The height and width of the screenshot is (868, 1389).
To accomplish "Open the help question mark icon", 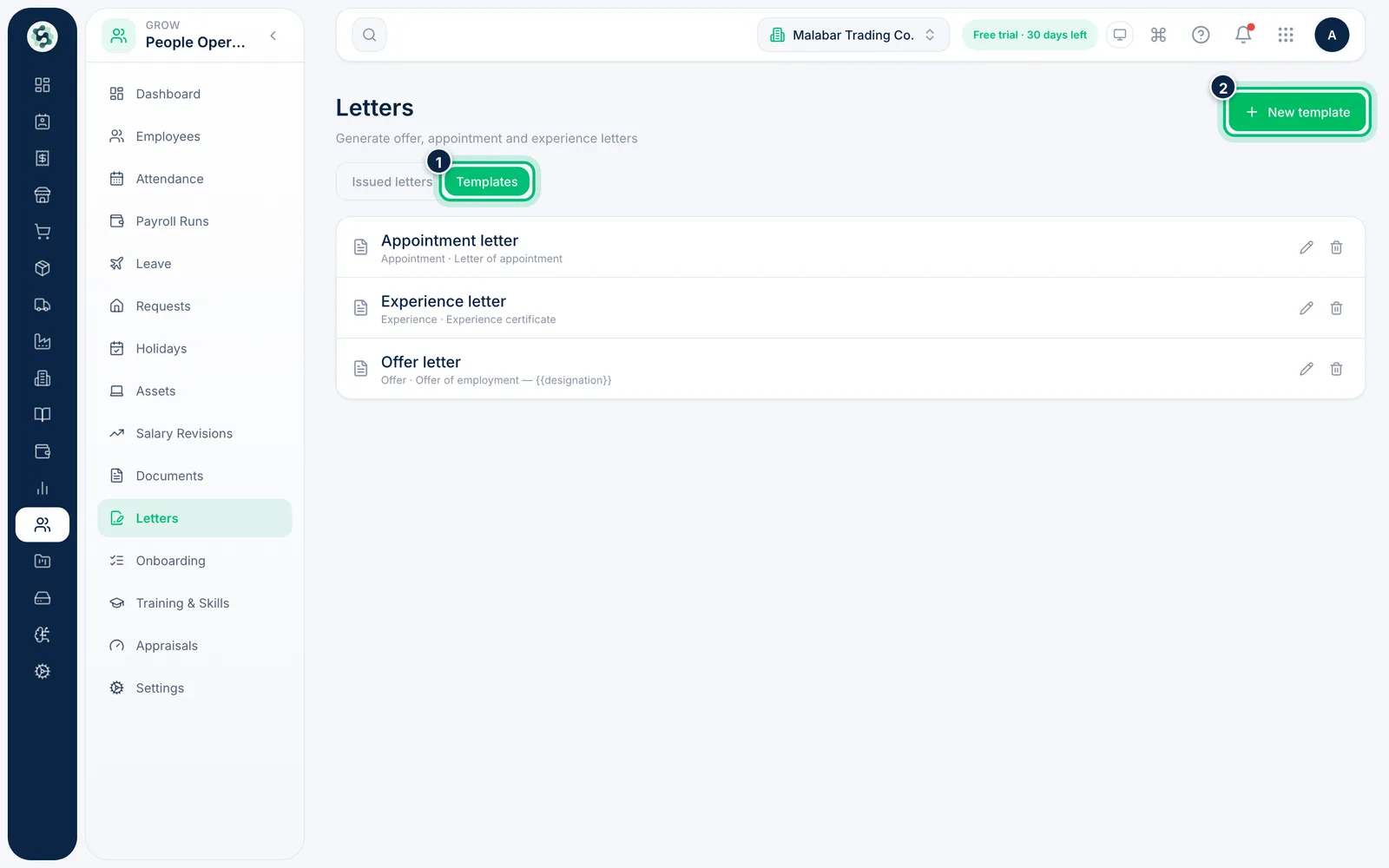I will 1201,35.
